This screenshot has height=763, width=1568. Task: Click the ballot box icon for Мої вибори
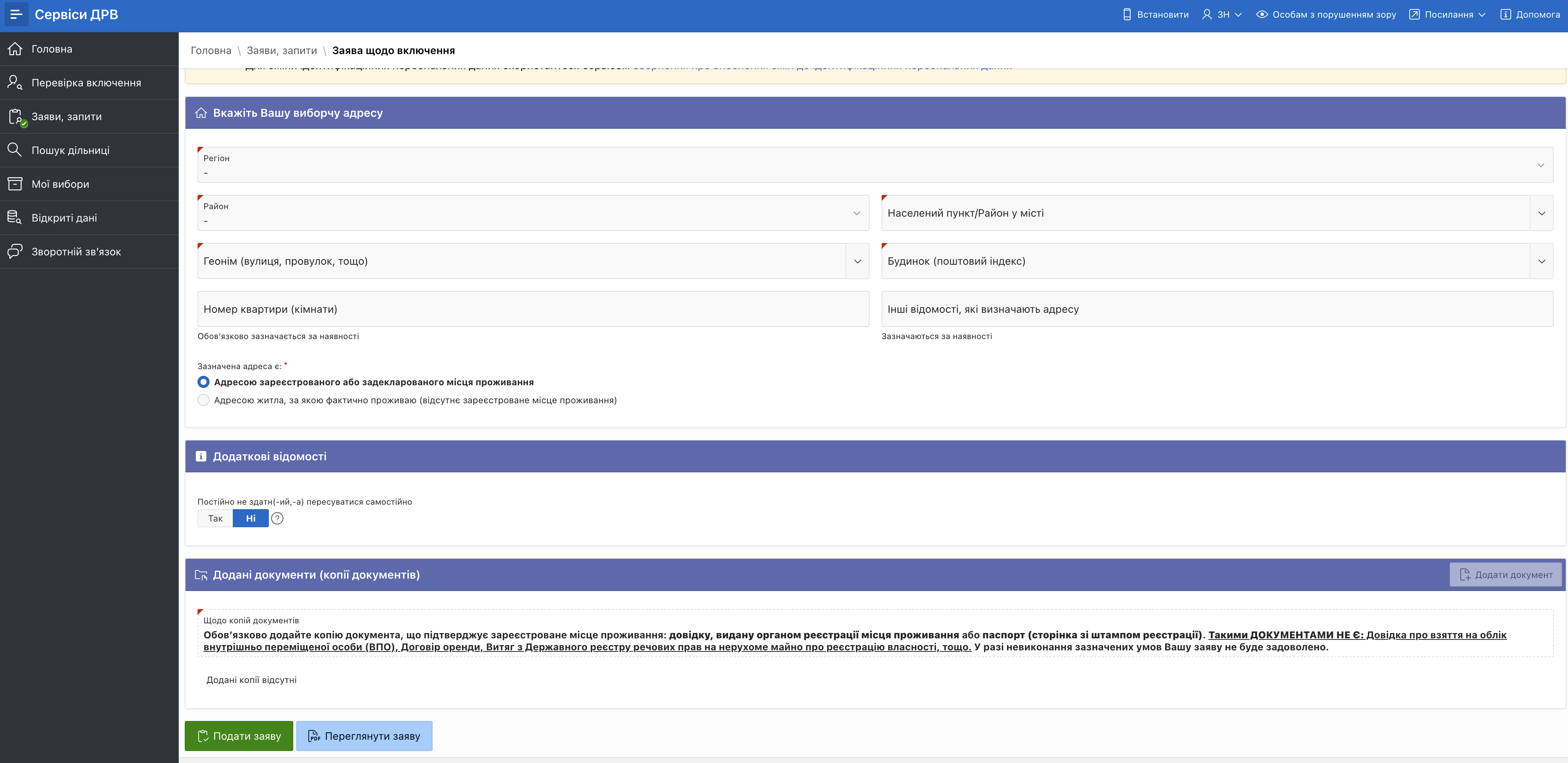tap(15, 184)
